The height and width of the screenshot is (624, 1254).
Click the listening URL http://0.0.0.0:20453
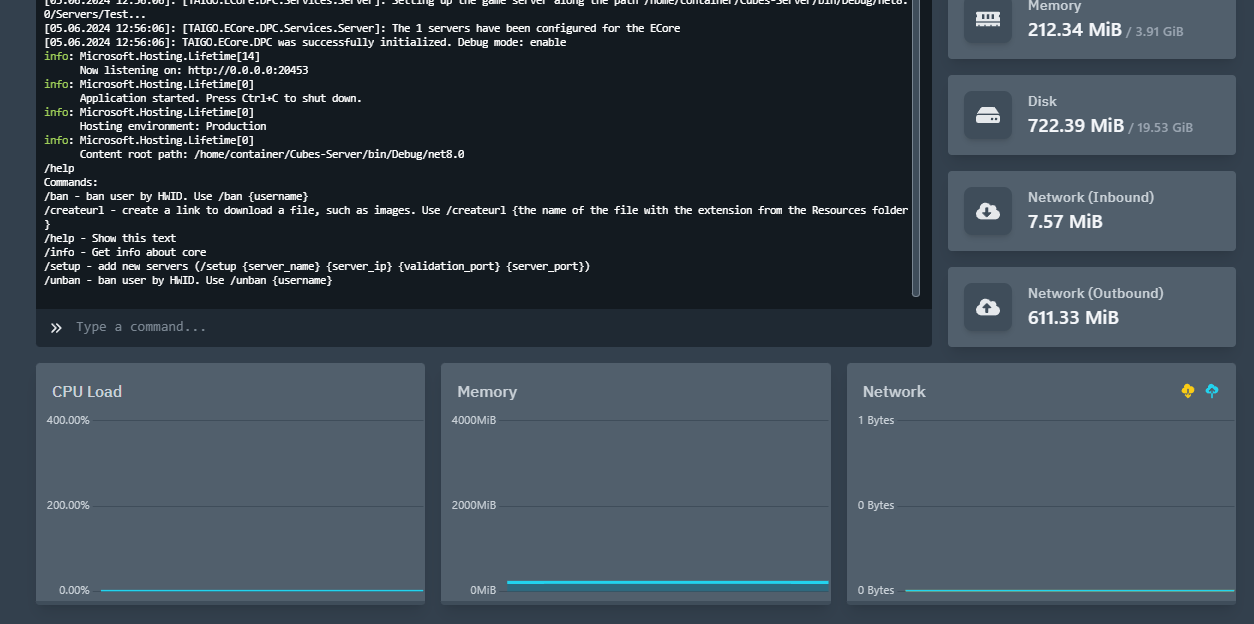(x=248, y=70)
